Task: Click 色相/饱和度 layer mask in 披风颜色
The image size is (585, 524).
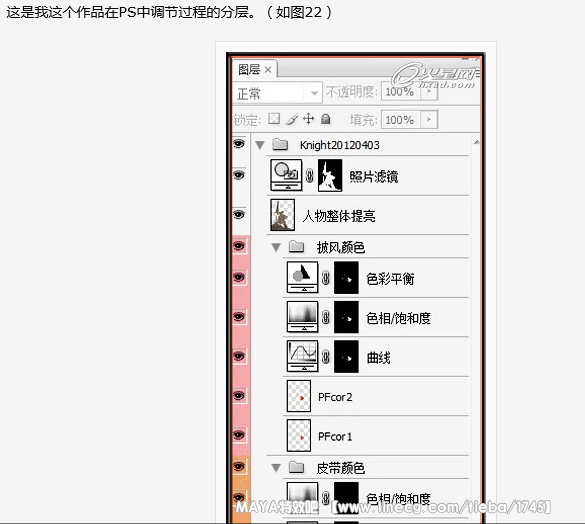Action: point(346,317)
